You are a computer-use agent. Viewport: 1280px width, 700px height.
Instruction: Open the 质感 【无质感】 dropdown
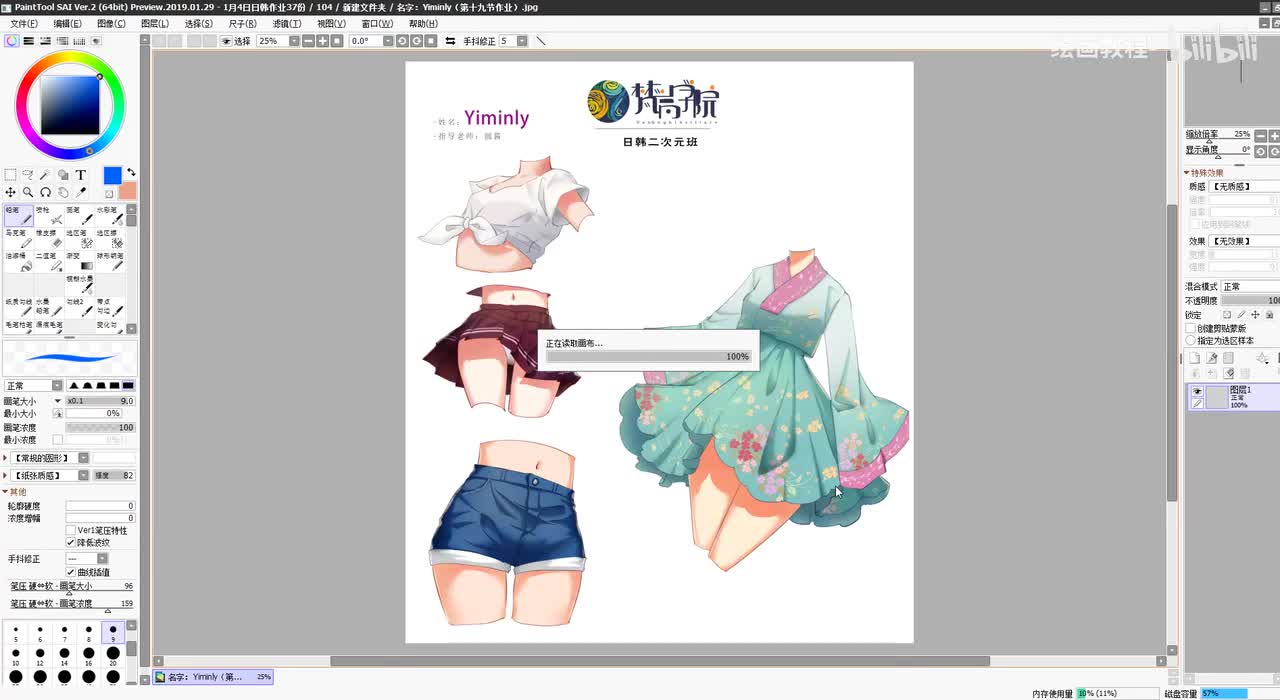pyautogui.click(x=1245, y=187)
